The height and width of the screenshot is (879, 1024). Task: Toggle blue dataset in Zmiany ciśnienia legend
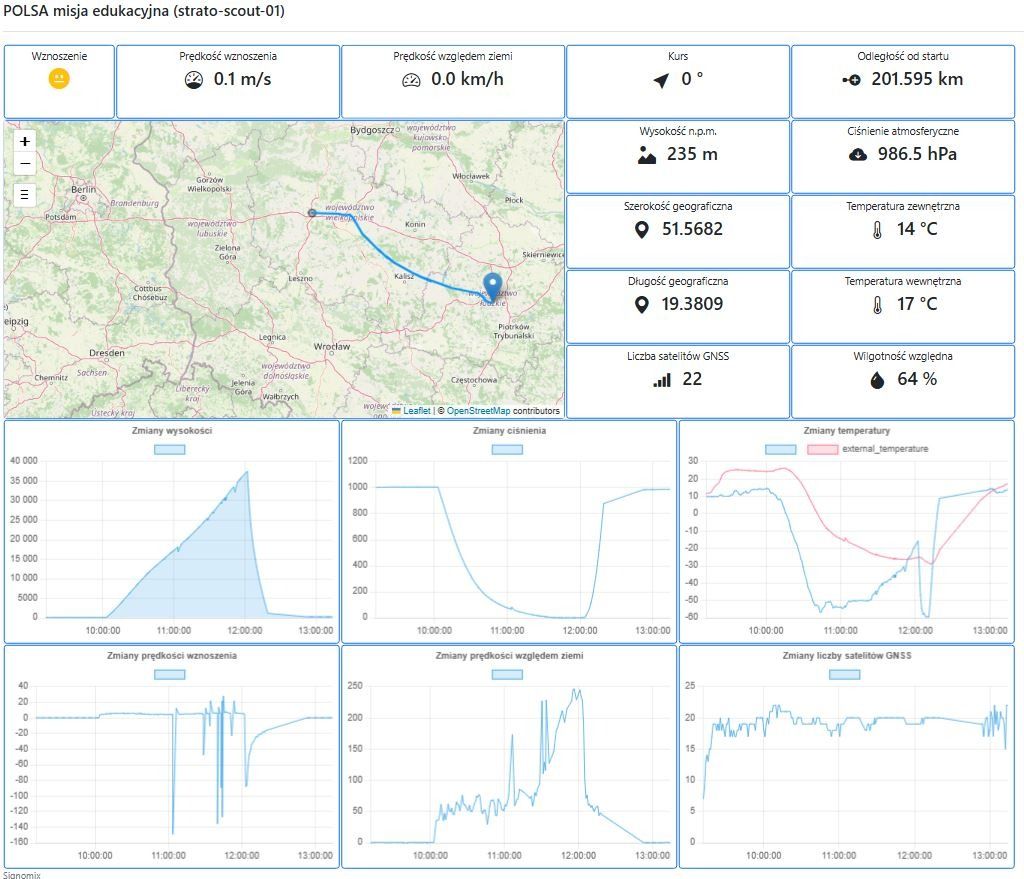508,450
